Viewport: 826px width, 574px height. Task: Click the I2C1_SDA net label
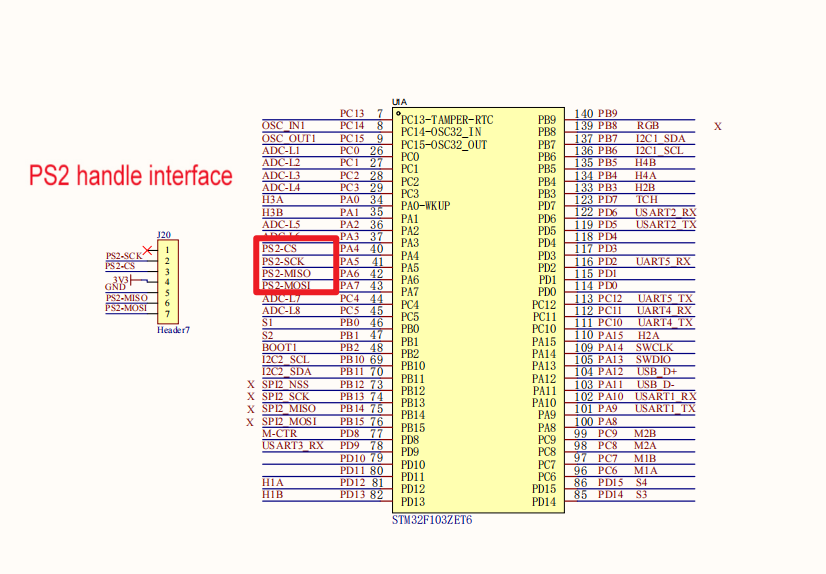pyautogui.click(x=660, y=138)
